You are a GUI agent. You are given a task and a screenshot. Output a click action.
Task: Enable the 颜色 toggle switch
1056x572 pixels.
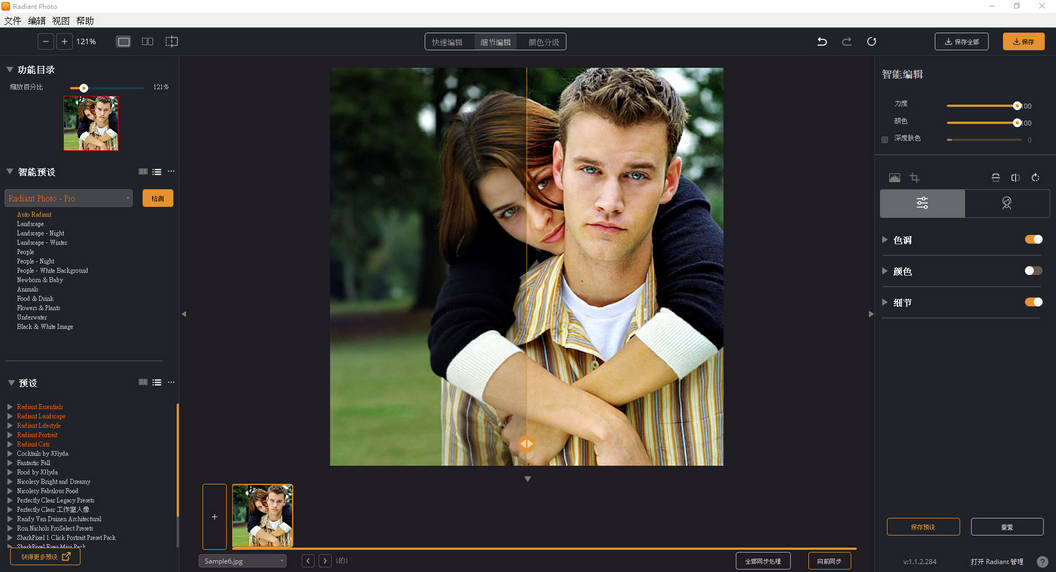[x=1033, y=271]
